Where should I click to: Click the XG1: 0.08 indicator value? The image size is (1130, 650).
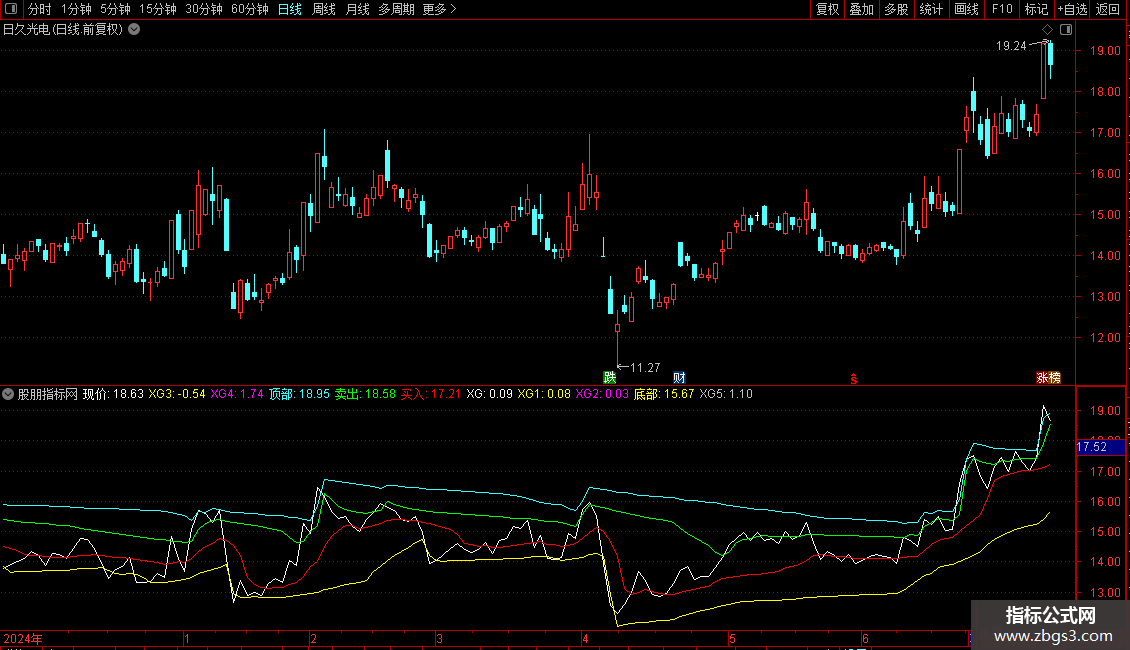click(544, 394)
